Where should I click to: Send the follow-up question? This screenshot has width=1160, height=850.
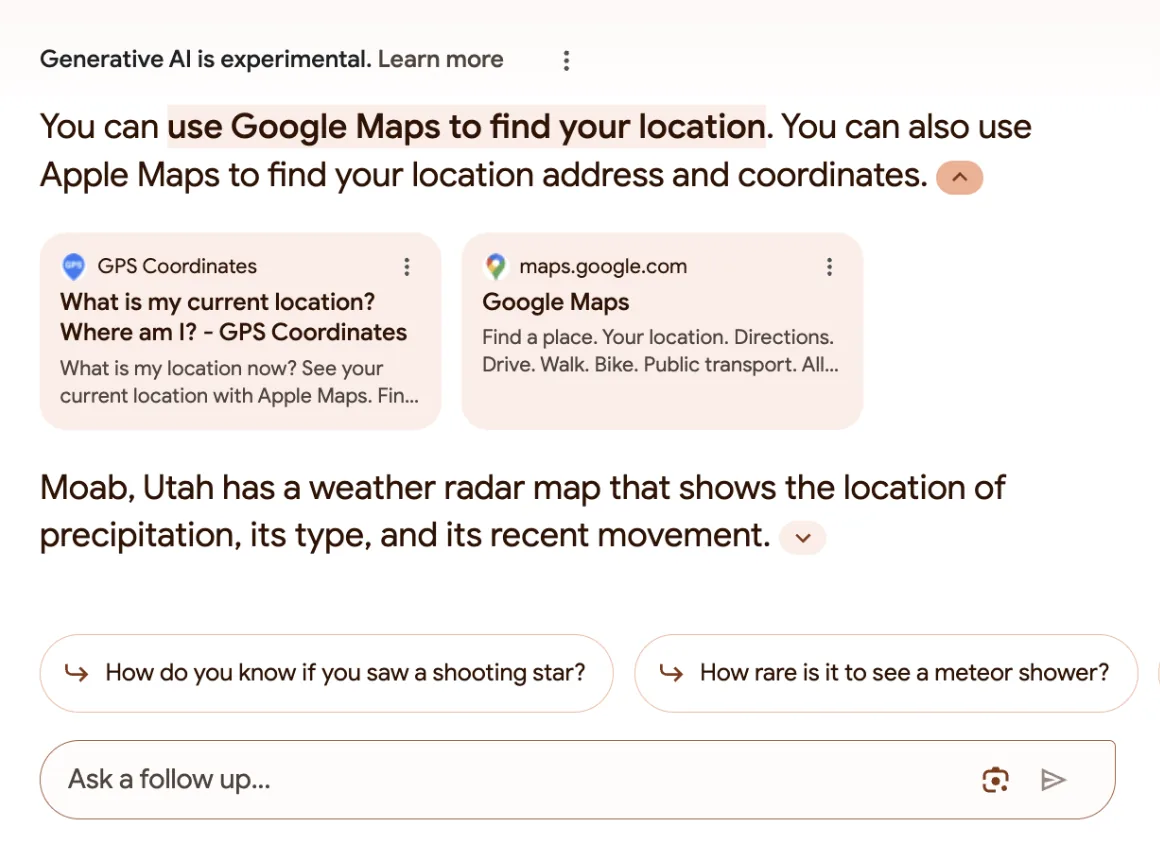1053,780
